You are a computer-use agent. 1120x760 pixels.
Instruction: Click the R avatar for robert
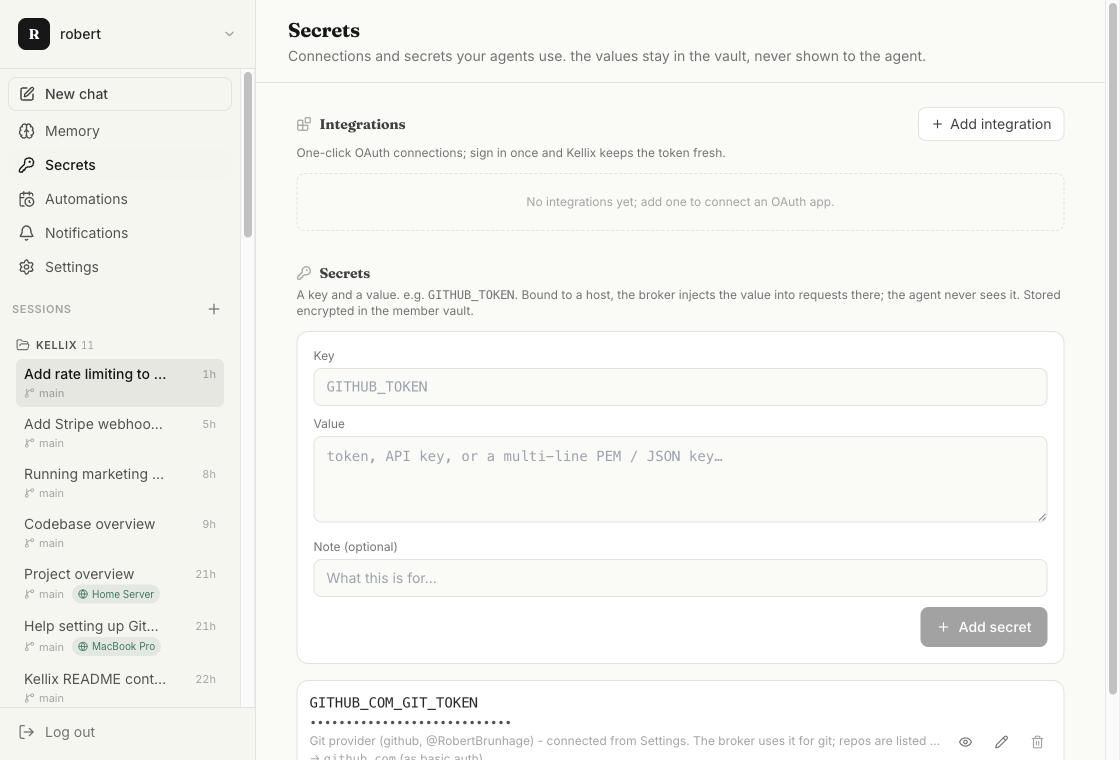click(x=34, y=34)
